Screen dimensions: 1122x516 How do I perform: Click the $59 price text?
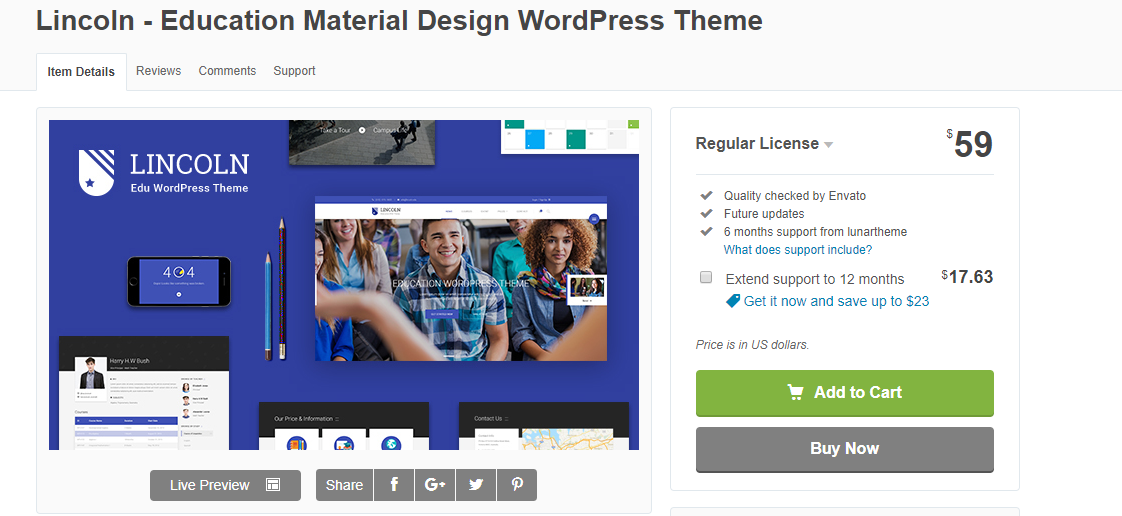pyautogui.click(x=970, y=144)
